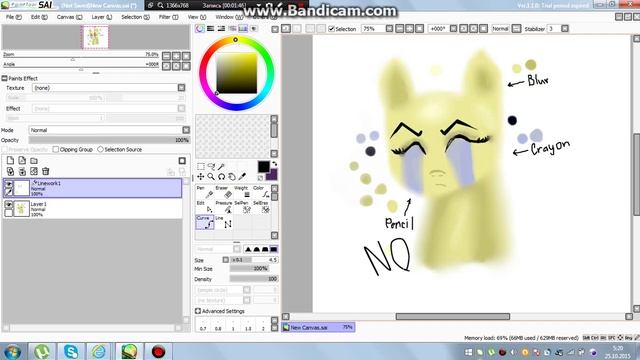Pick the Rotate view tool
The height and width of the screenshot is (360, 640).
tap(221, 177)
